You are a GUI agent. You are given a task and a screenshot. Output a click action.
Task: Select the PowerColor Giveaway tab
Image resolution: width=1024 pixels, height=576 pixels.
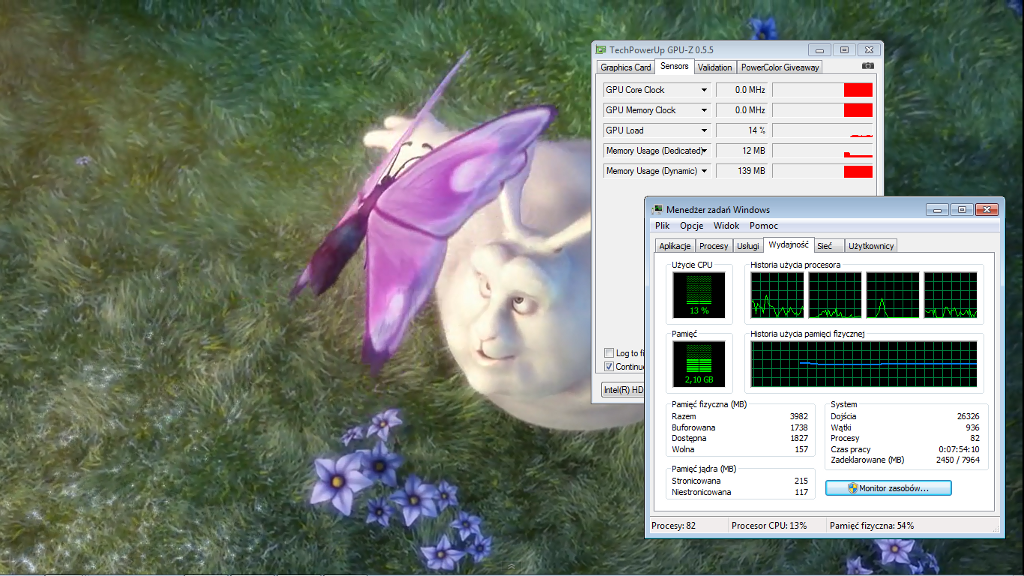coord(780,67)
